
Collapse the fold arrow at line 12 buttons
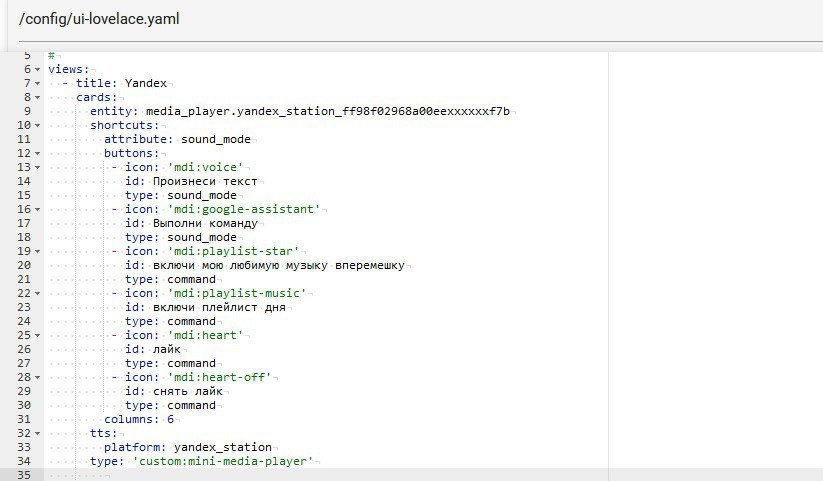tap(37, 153)
